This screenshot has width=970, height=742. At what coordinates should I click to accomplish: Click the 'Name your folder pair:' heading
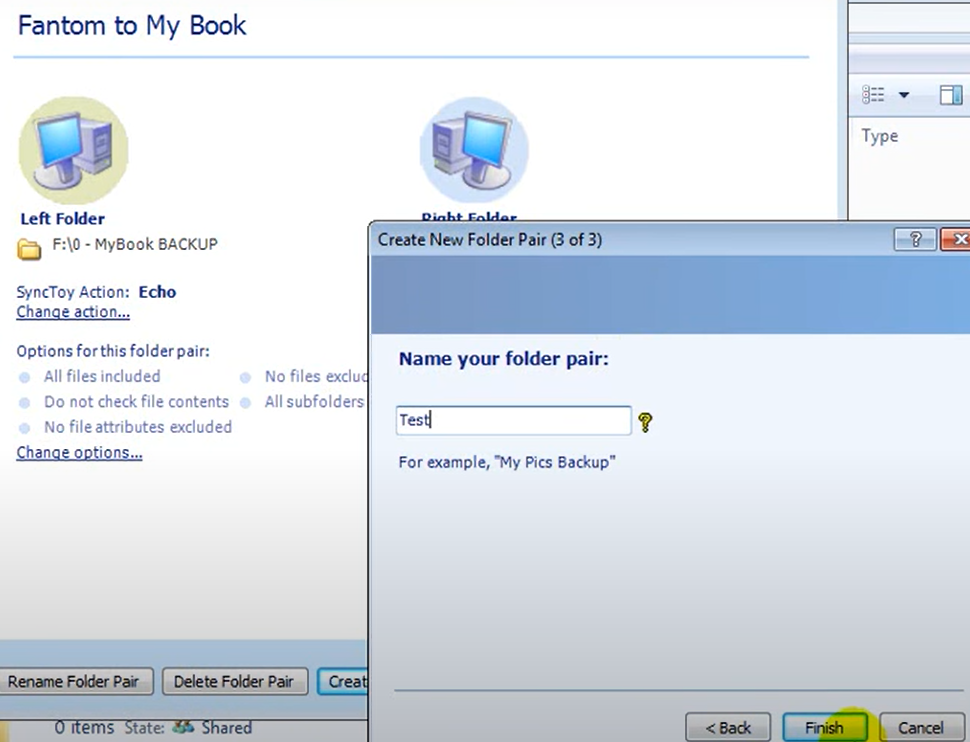(x=504, y=359)
